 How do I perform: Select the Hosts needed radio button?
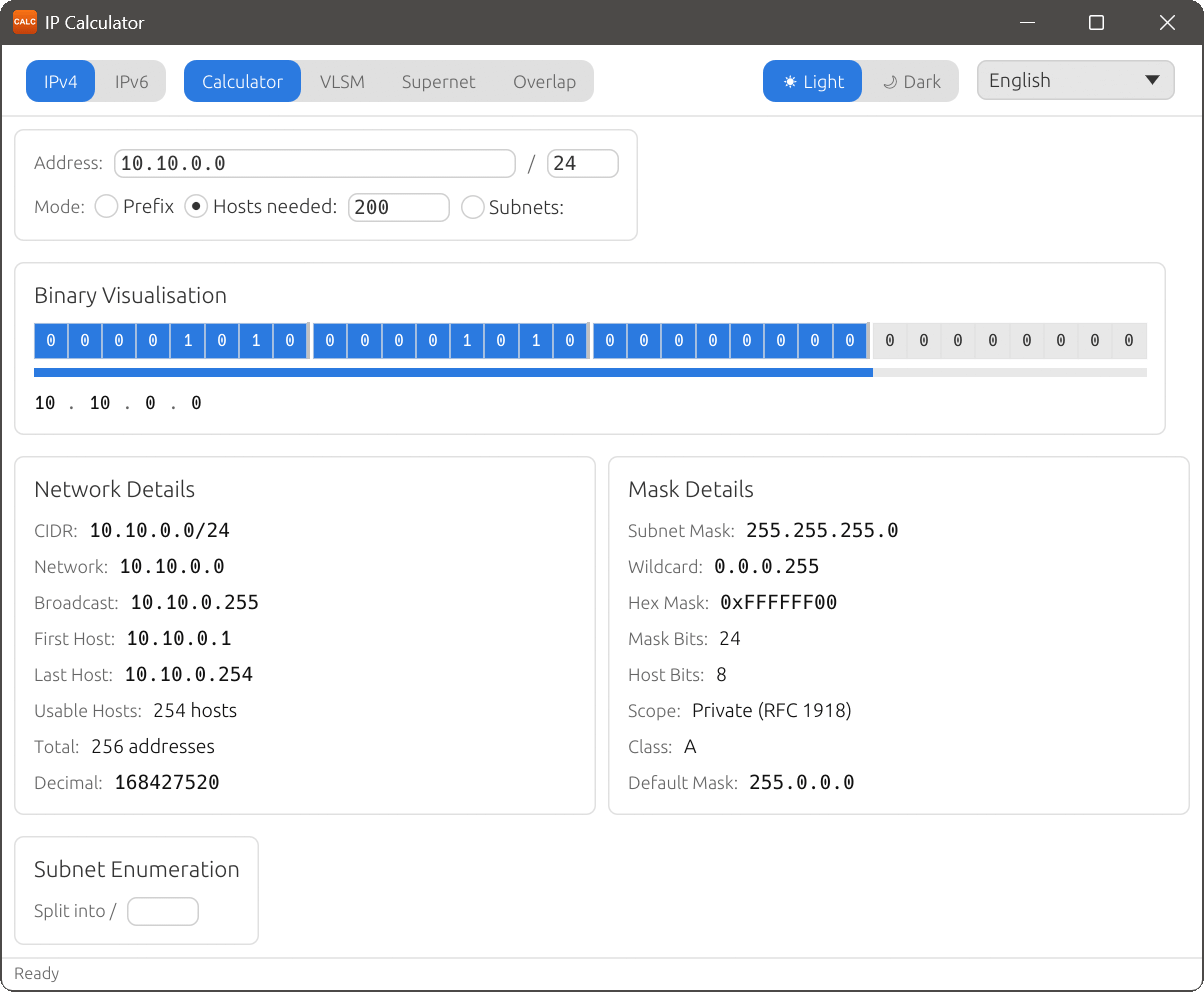(196, 206)
